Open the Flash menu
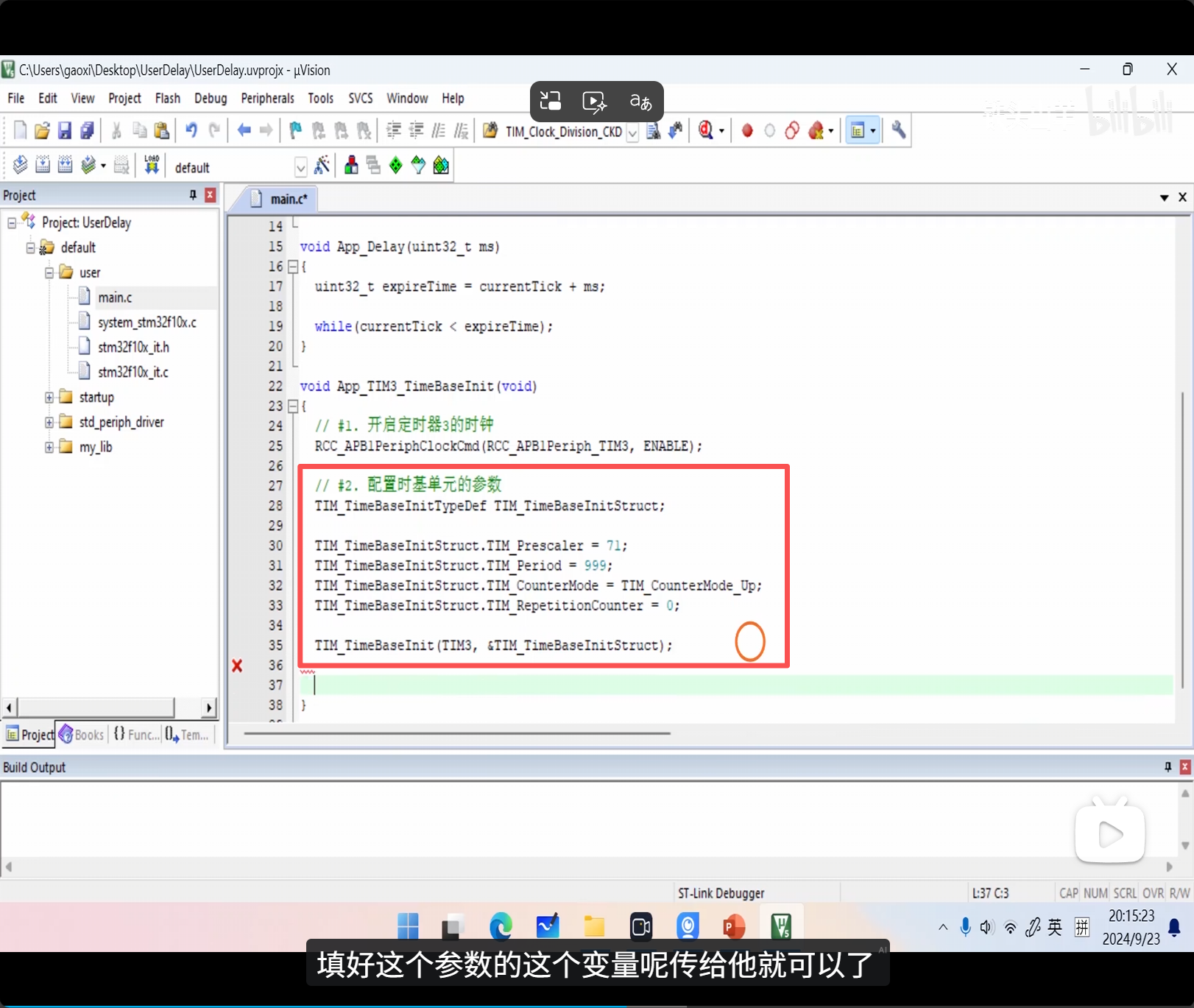Viewport: 1194px width, 1008px height. coord(168,98)
